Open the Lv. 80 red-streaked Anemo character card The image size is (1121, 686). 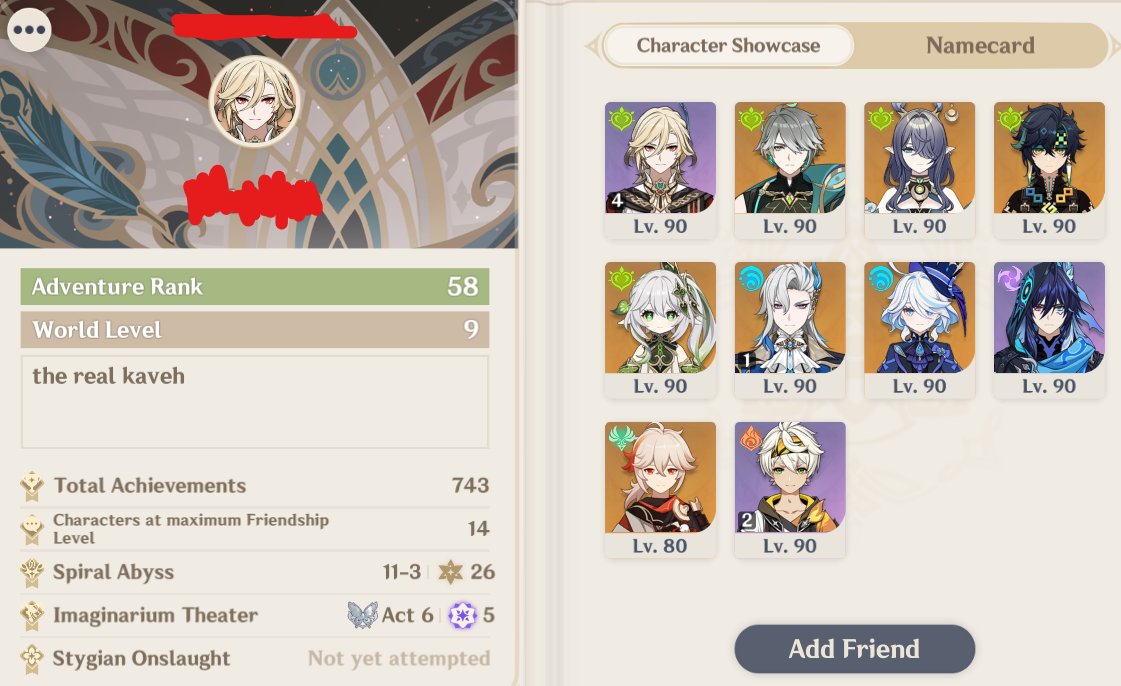(x=660, y=489)
